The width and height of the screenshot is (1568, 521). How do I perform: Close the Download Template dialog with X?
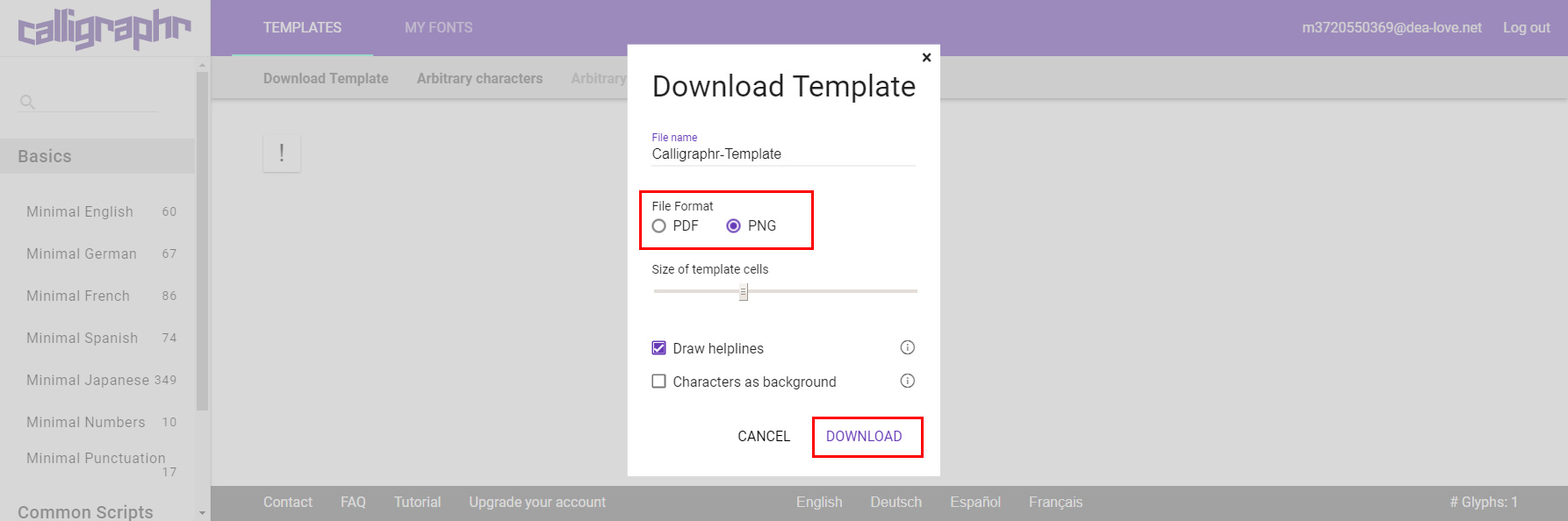tap(926, 58)
